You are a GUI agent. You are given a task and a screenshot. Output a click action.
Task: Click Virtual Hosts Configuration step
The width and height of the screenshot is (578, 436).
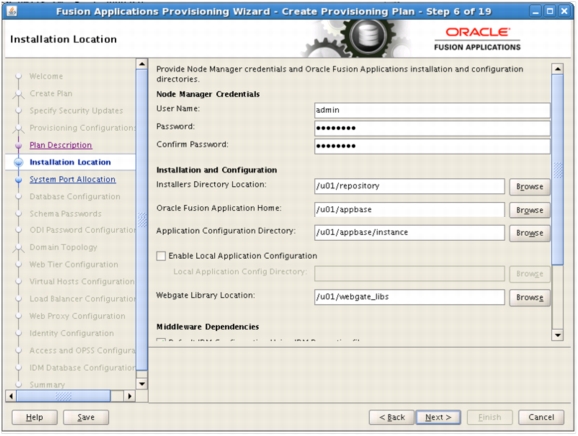(82, 282)
